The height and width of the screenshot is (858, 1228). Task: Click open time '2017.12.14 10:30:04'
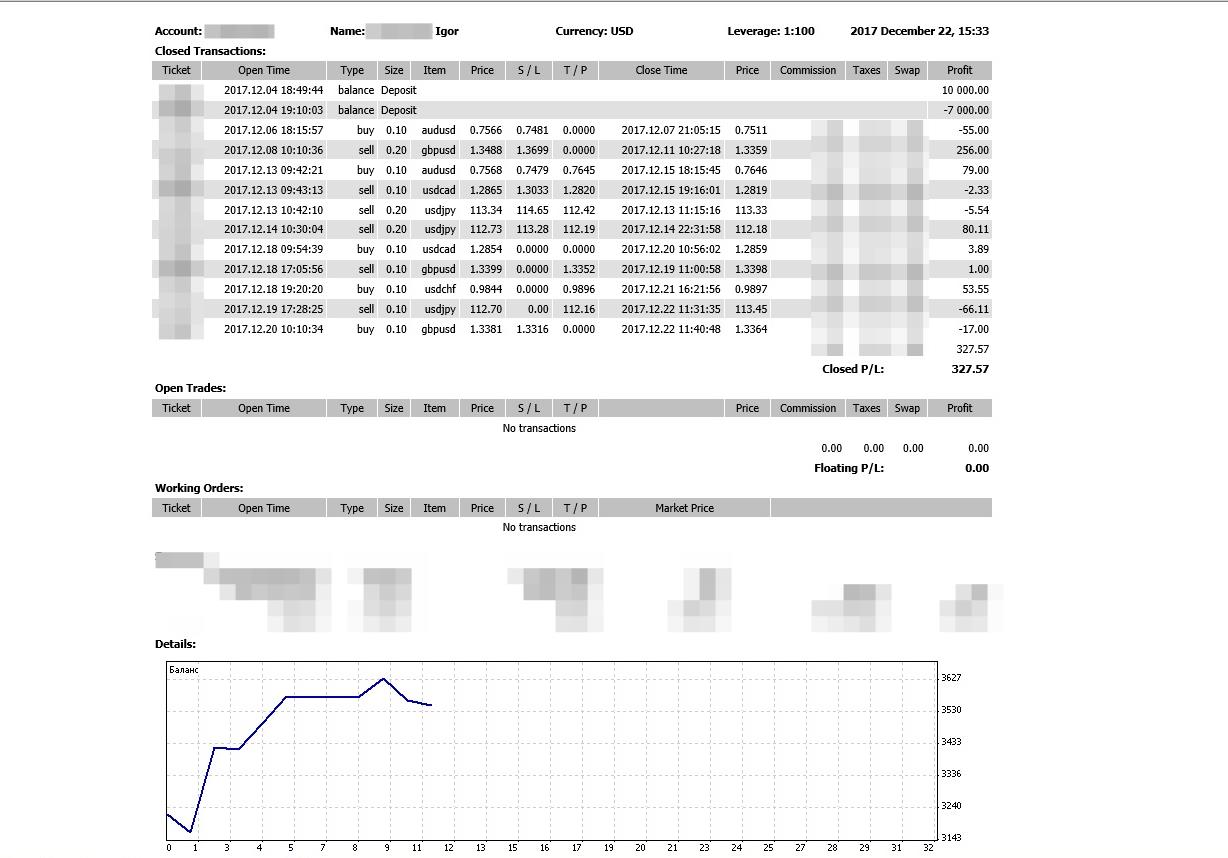pyautogui.click(x=273, y=229)
